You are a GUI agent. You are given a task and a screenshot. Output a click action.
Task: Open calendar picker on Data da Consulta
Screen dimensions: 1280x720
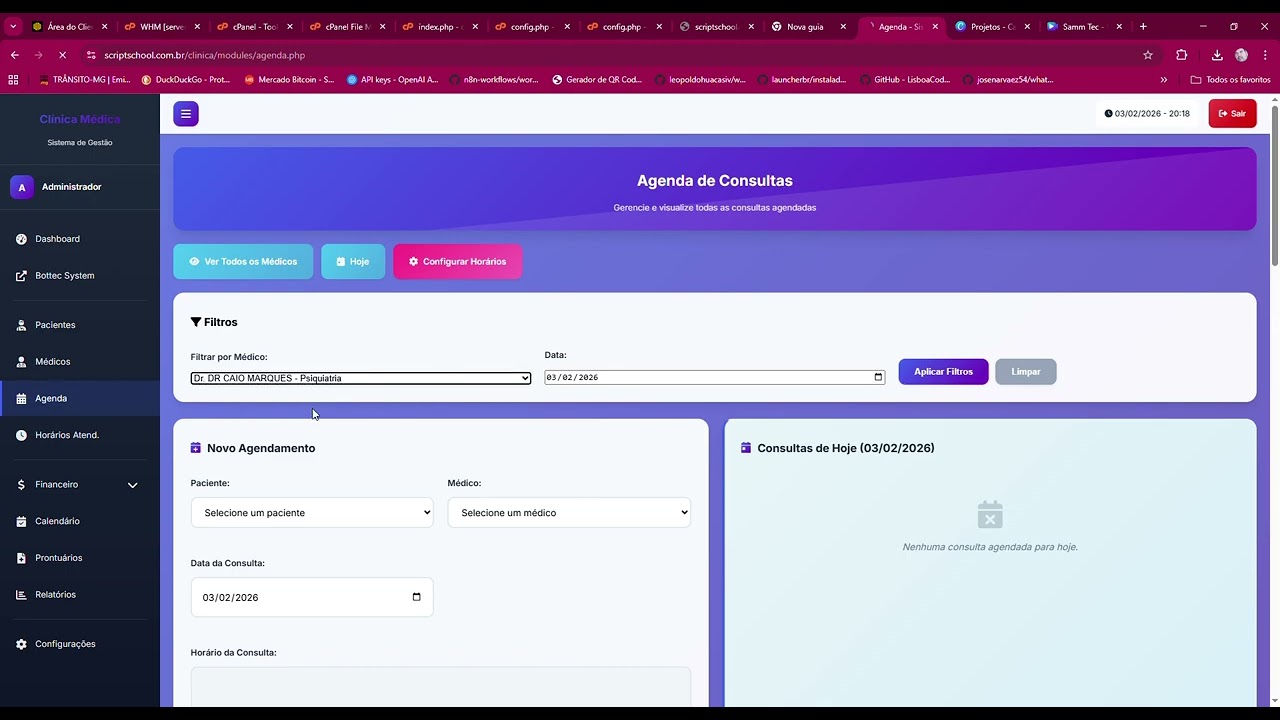(416, 597)
